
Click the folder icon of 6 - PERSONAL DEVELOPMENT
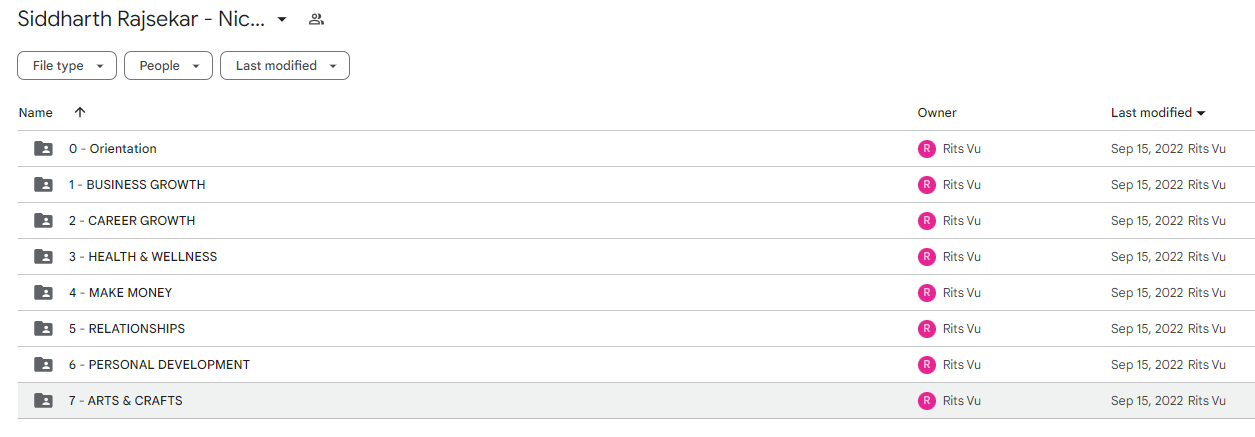pos(43,365)
